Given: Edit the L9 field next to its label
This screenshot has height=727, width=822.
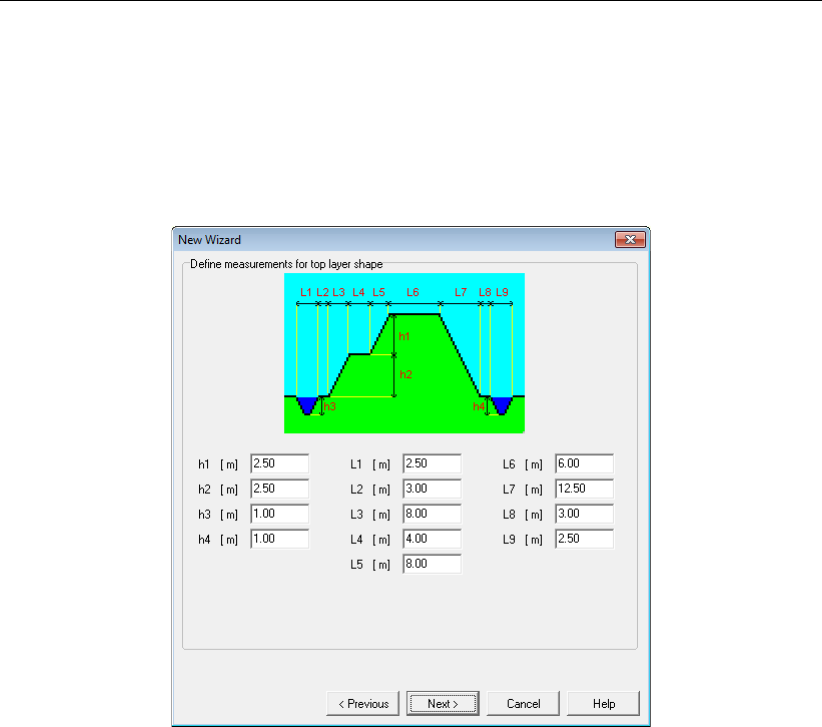Looking at the screenshot, I should point(584,539).
